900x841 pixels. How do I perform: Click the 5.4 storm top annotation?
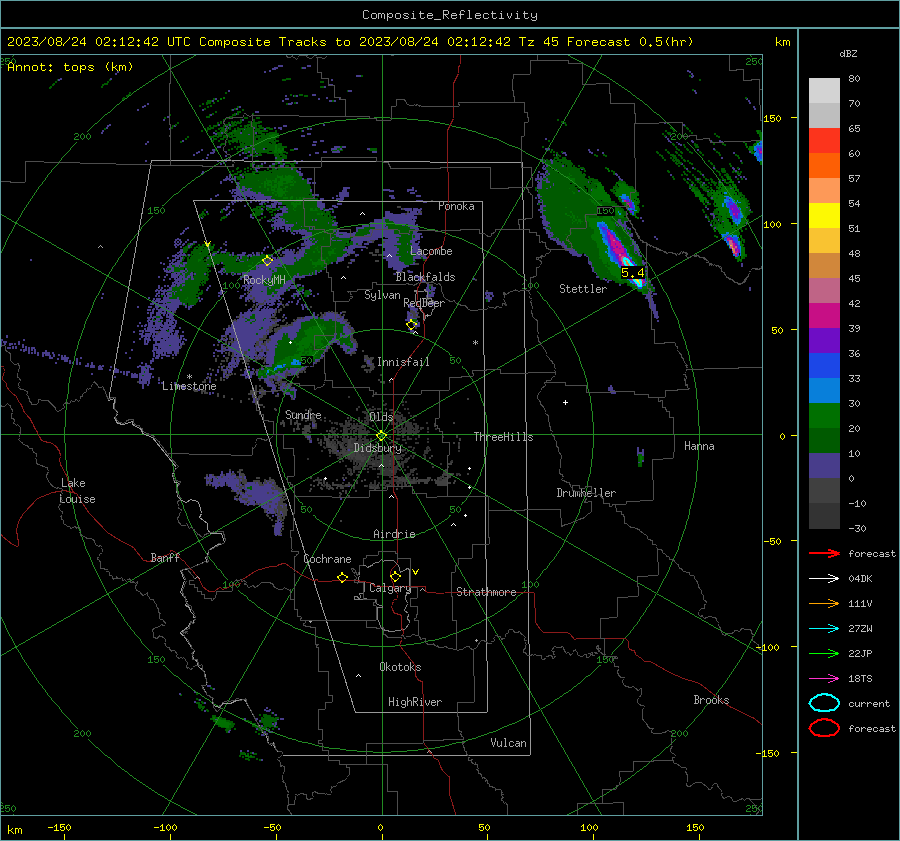[633, 273]
